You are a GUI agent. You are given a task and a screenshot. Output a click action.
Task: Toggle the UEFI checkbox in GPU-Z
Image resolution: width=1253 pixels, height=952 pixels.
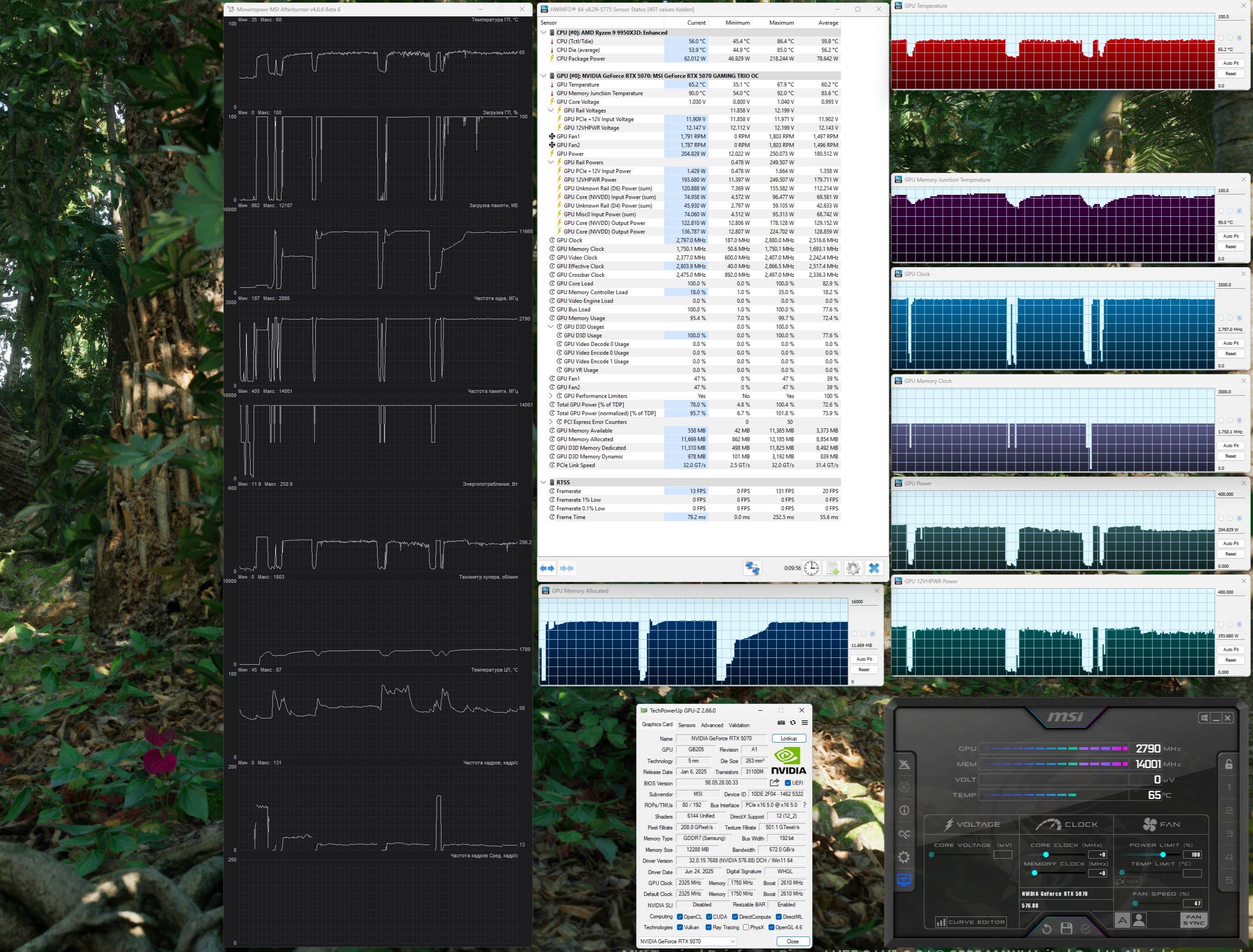[x=788, y=783]
